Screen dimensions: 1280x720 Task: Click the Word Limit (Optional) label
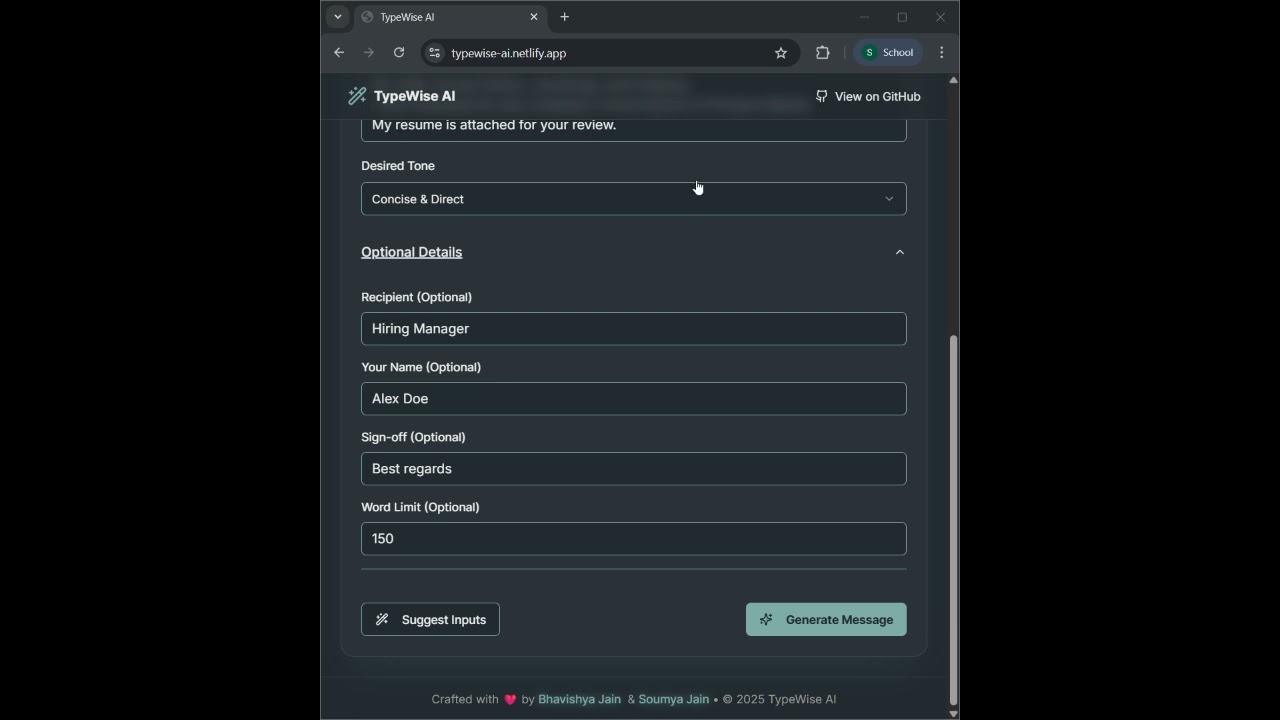420,507
